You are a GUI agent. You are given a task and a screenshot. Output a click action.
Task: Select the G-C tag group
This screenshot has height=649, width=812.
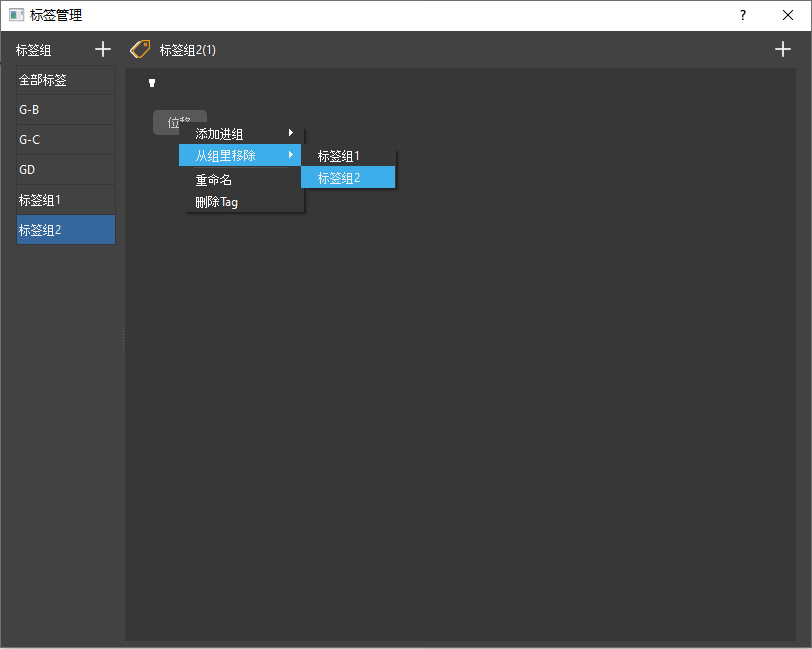(66, 140)
